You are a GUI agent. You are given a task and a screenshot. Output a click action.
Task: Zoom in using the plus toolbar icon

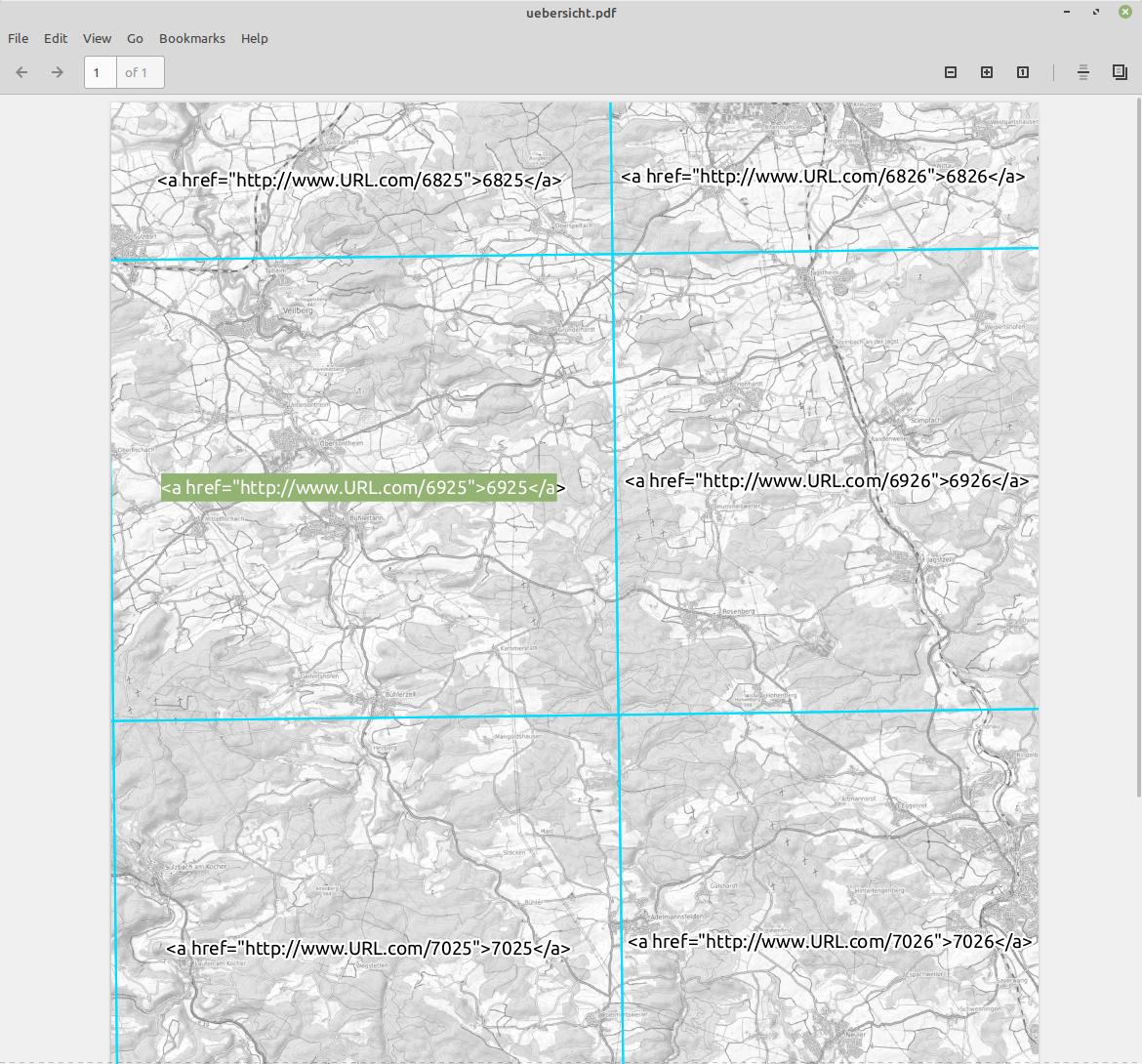point(986,72)
